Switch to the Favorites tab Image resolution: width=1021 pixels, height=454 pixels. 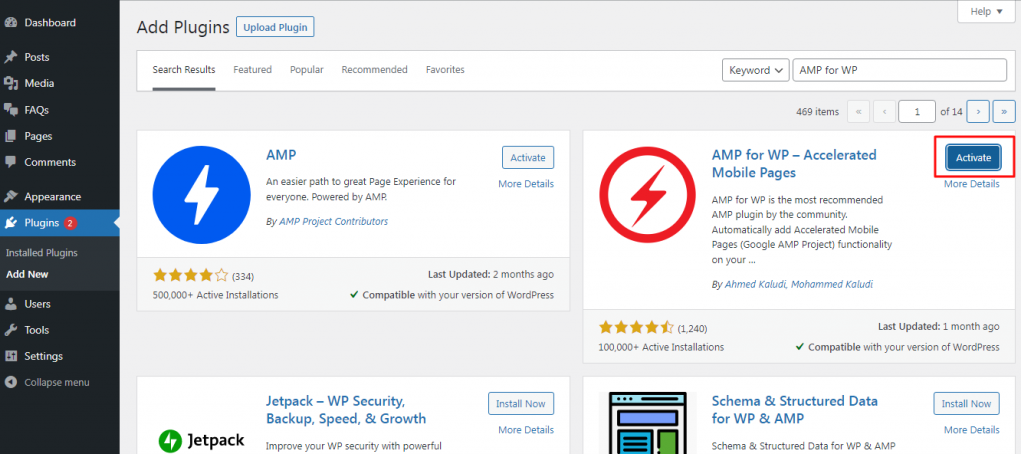click(x=445, y=70)
